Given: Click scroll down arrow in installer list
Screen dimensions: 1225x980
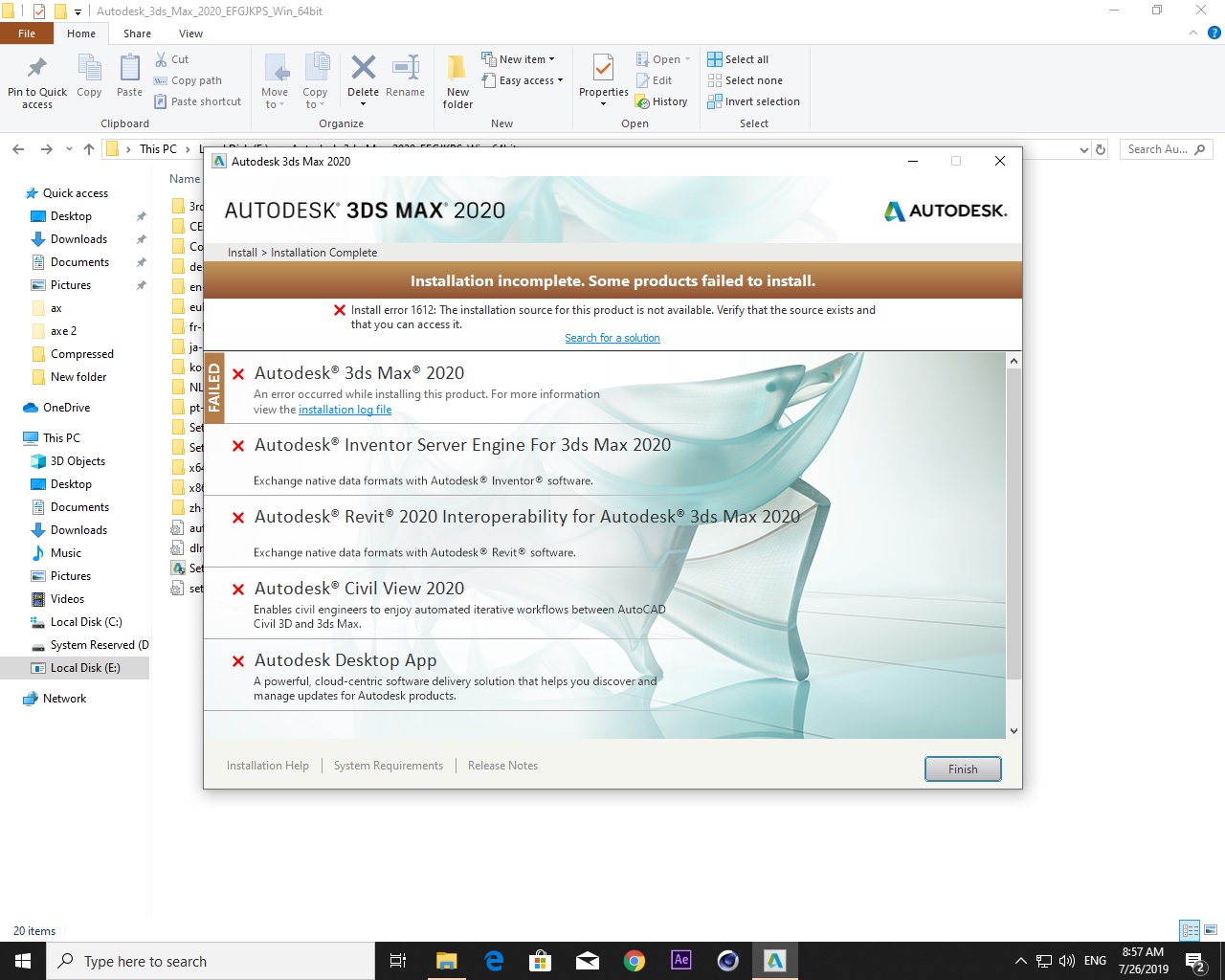Looking at the screenshot, I should click(x=1013, y=731).
